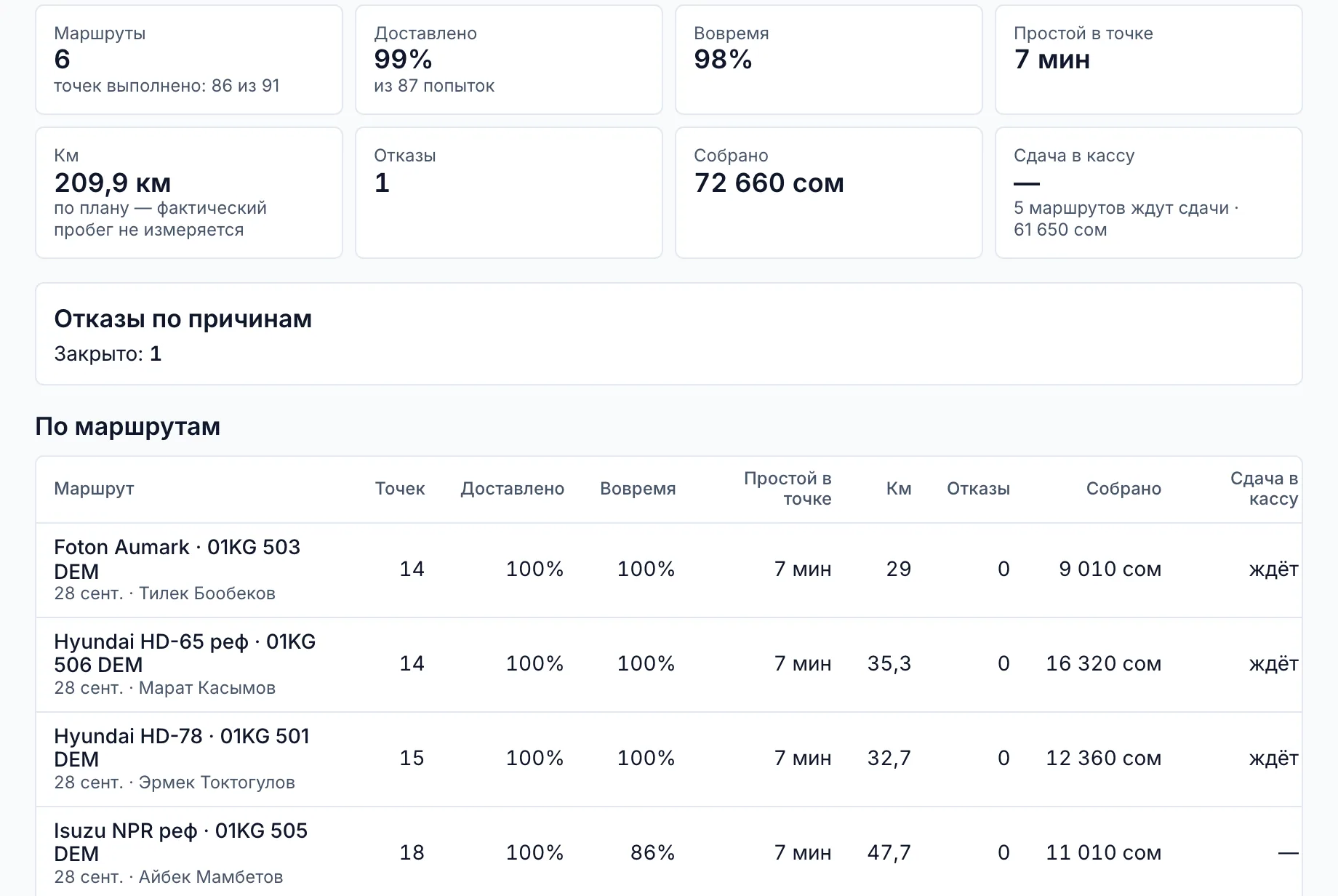Click 'точек выполнено: 86 из 91' text
The image size is (1338, 896).
[167, 86]
